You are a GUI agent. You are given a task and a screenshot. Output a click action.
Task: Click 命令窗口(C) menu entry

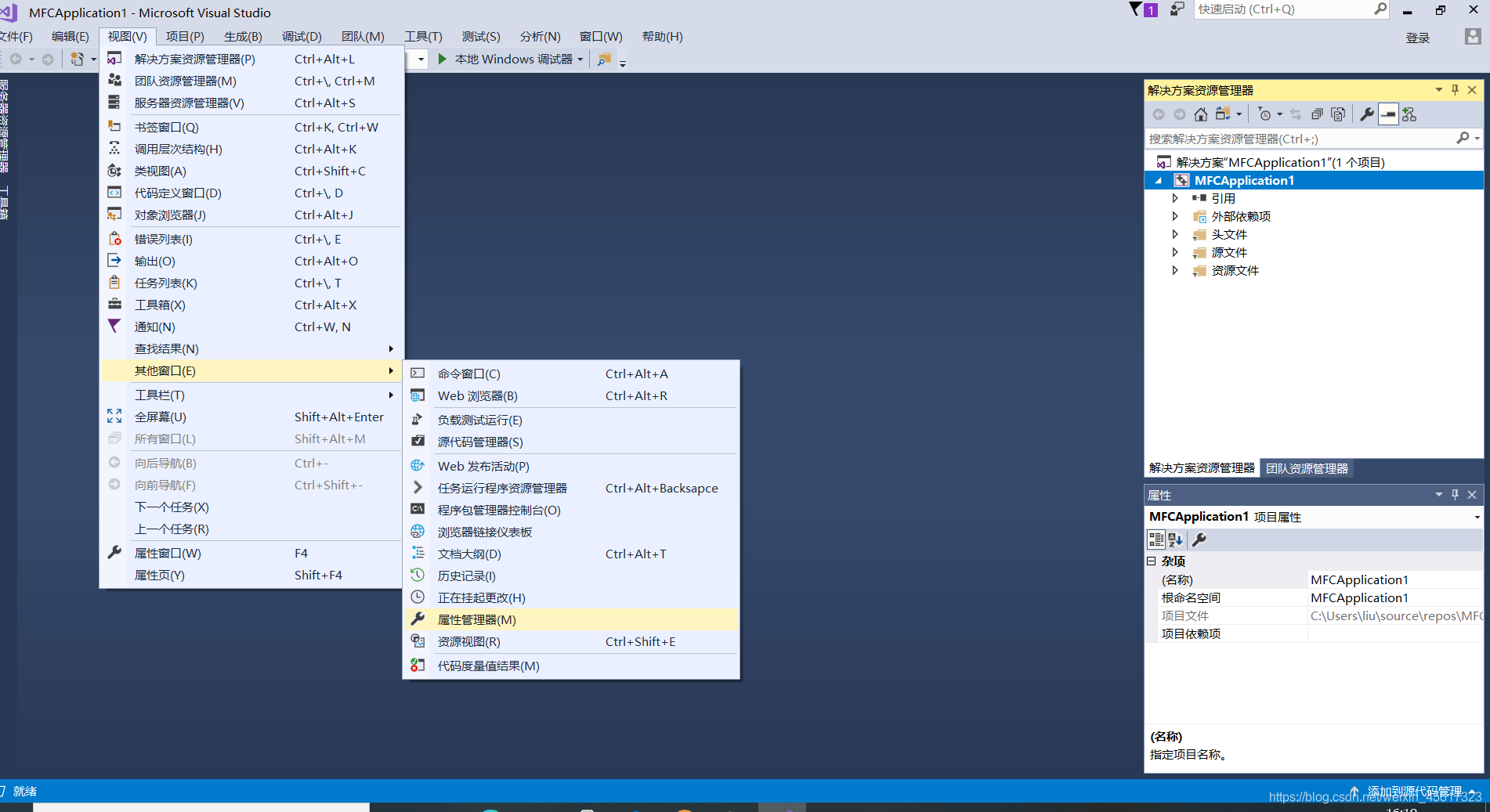[x=570, y=374]
